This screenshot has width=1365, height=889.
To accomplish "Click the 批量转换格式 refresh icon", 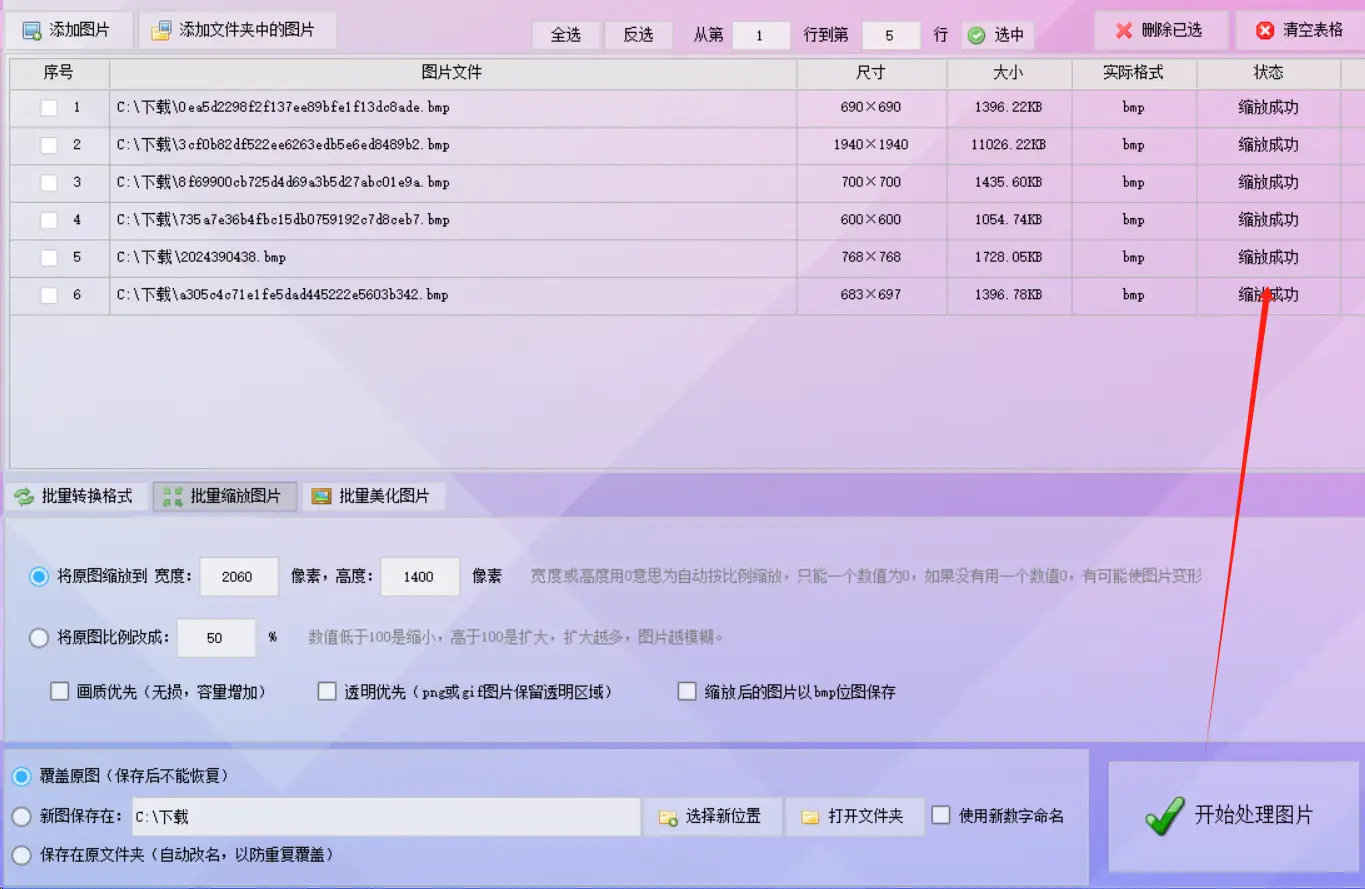I will click(24, 496).
